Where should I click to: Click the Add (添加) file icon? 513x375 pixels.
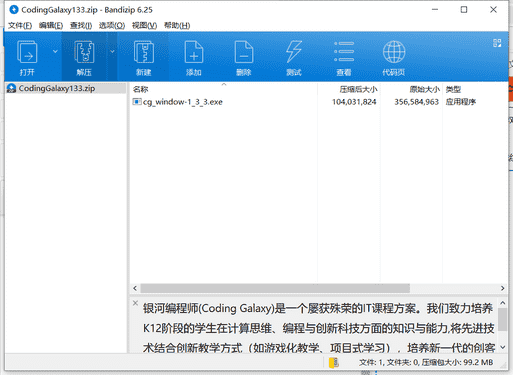click(194, 52)
